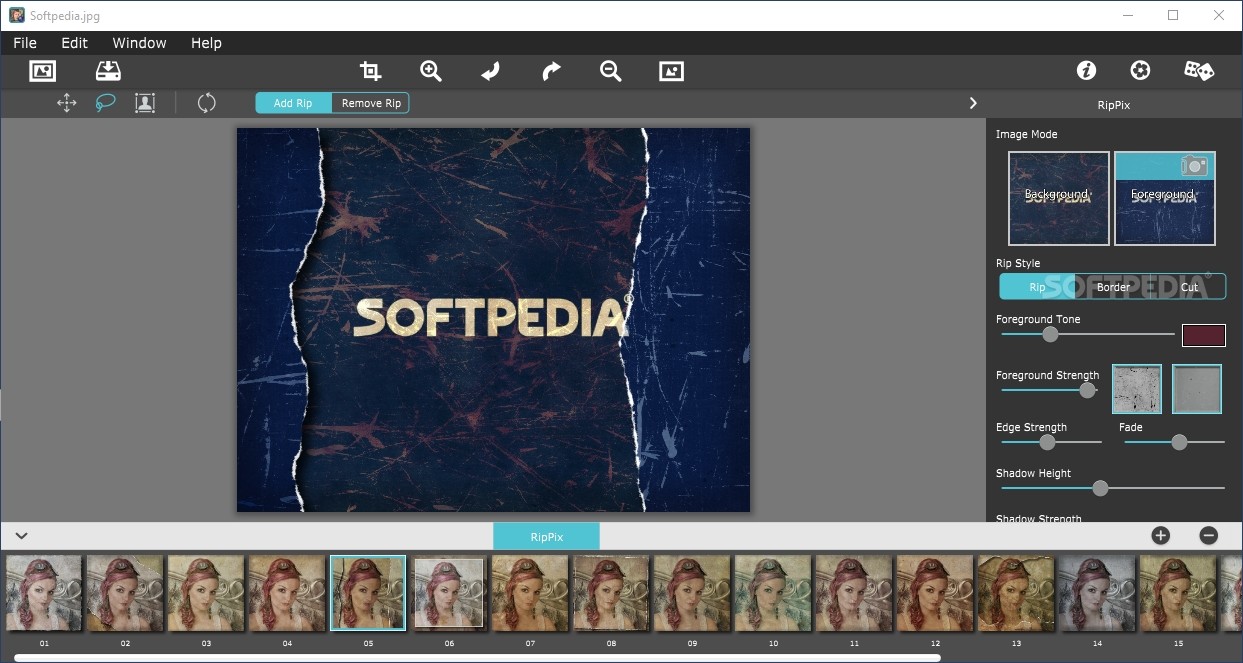Viewport: 1243px width, 663px height.
Task: Open image file icon in toolbar
Action: [43, 71]
